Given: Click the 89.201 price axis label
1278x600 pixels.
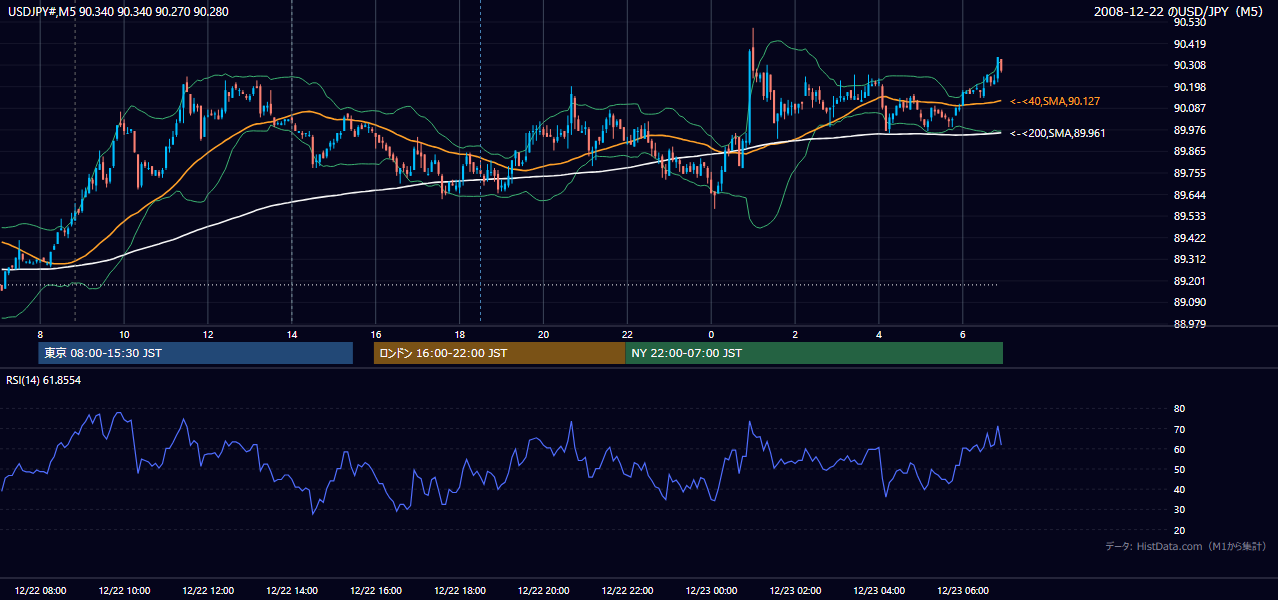Looking at the screenshot, I should tap(1190, 281).
